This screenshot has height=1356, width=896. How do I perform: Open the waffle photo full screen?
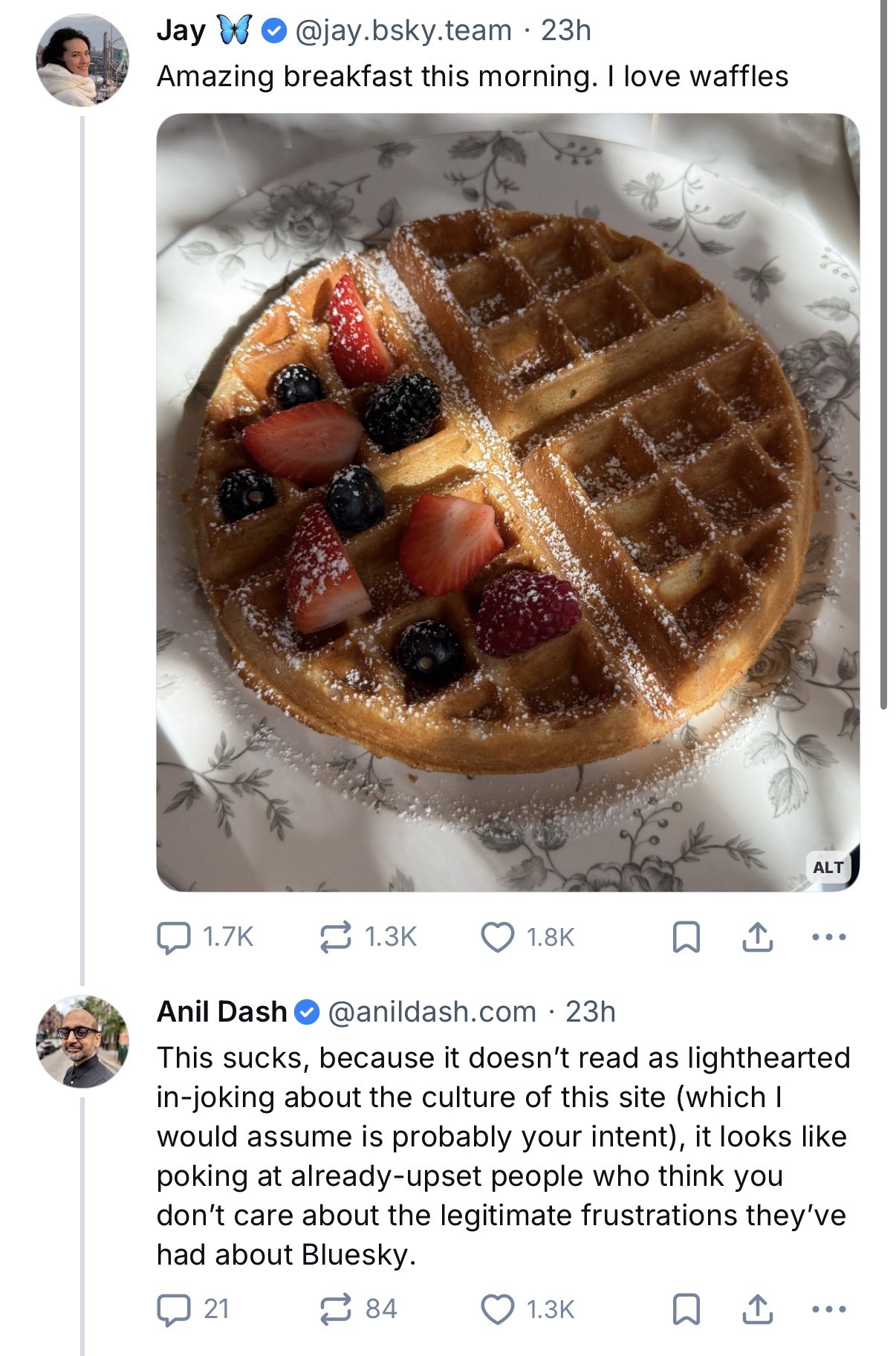507,502
